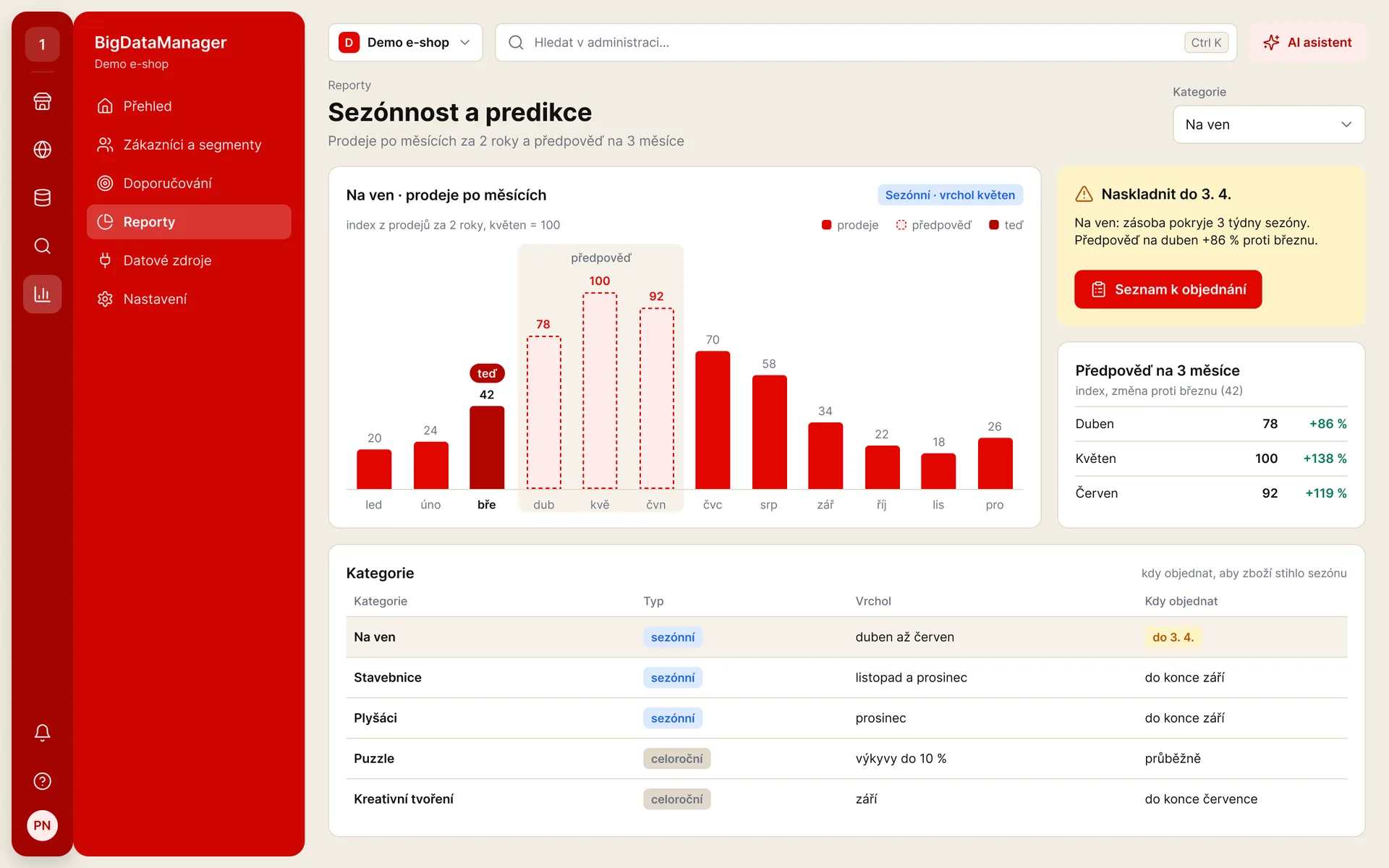Click the dark red březen bar labeled 42
The height and width of the screenshot is (868, 1389).
tap(487, 448)
